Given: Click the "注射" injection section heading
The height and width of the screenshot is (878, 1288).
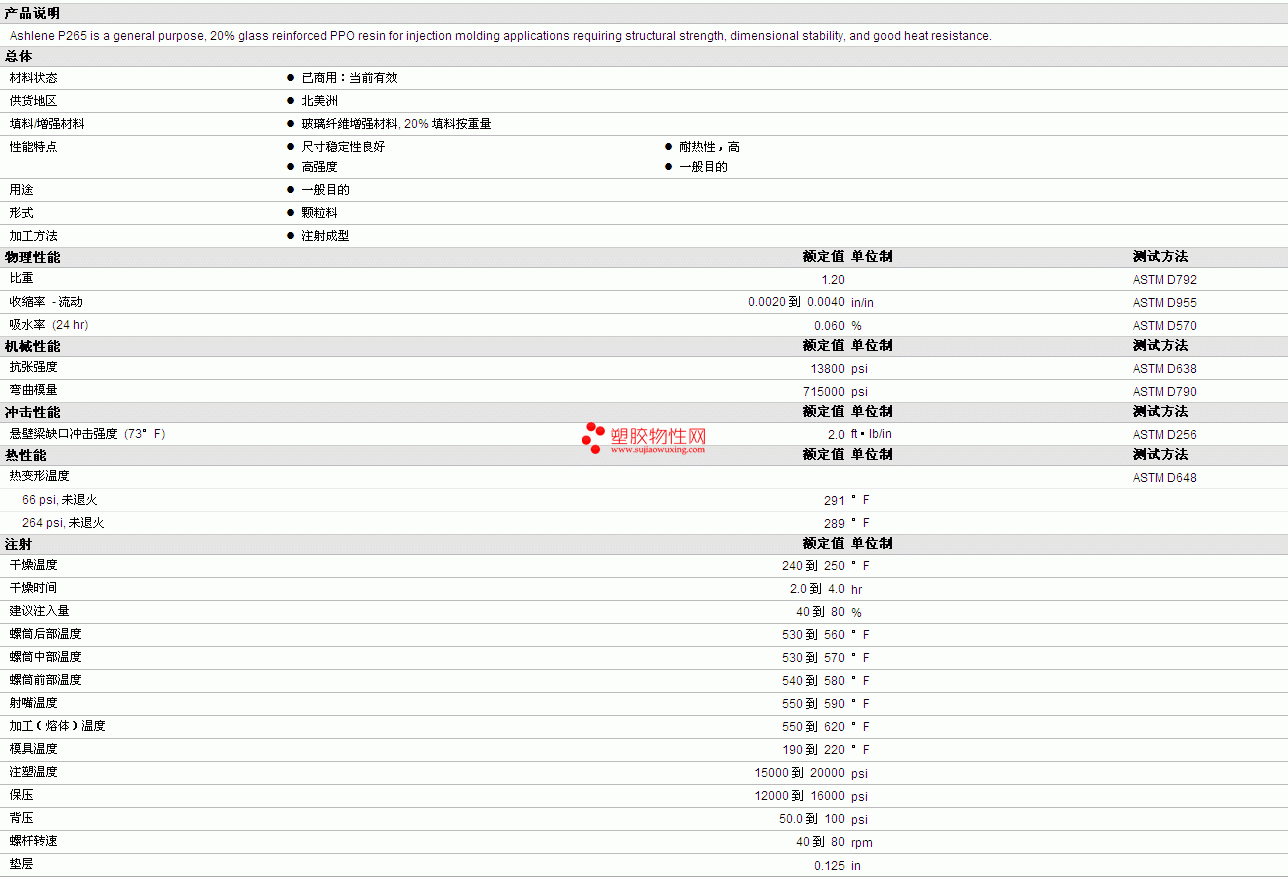Looking at the screenshot, I should coord(18,544).
